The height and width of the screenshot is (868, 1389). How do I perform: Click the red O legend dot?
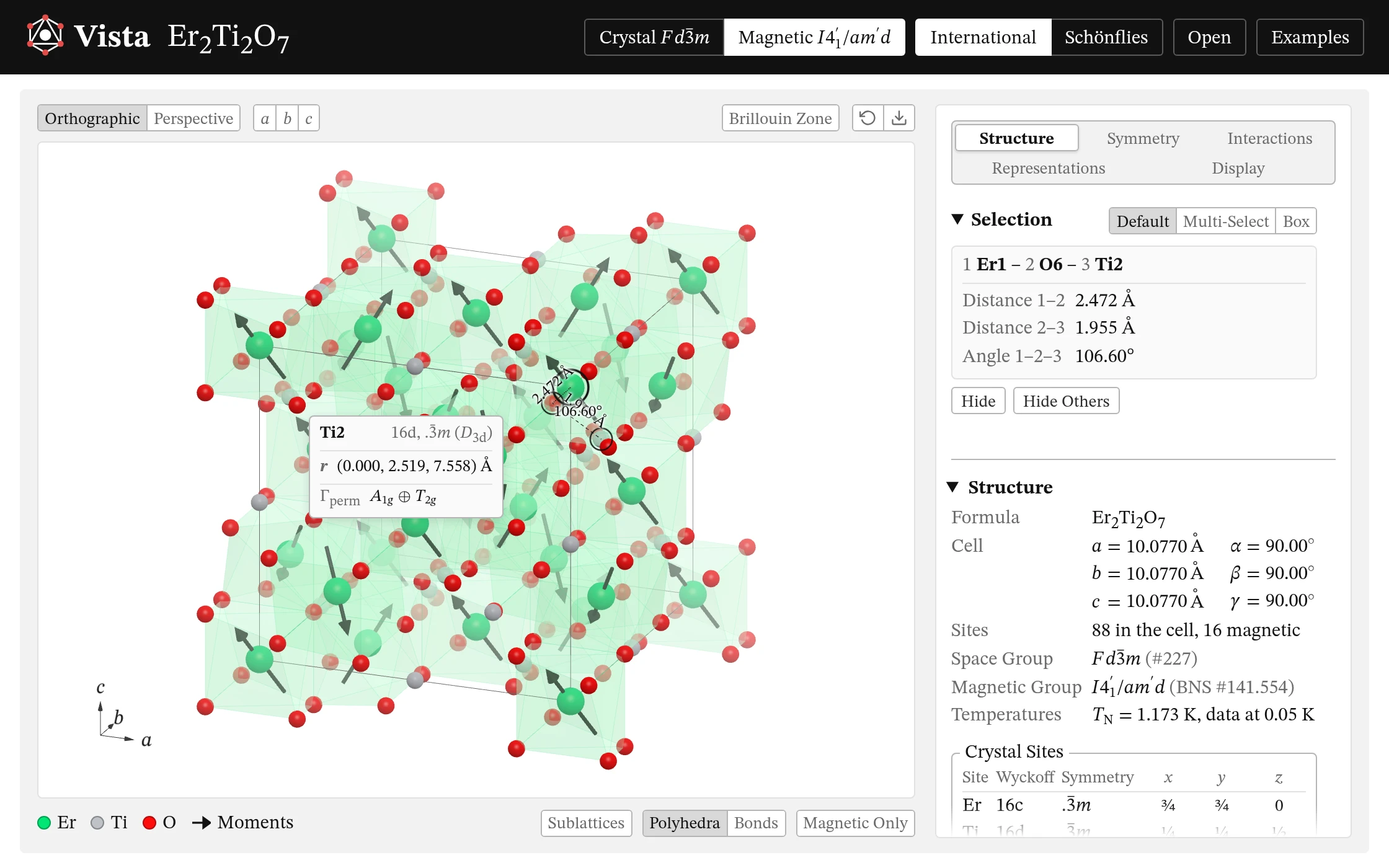click(149, 823)
